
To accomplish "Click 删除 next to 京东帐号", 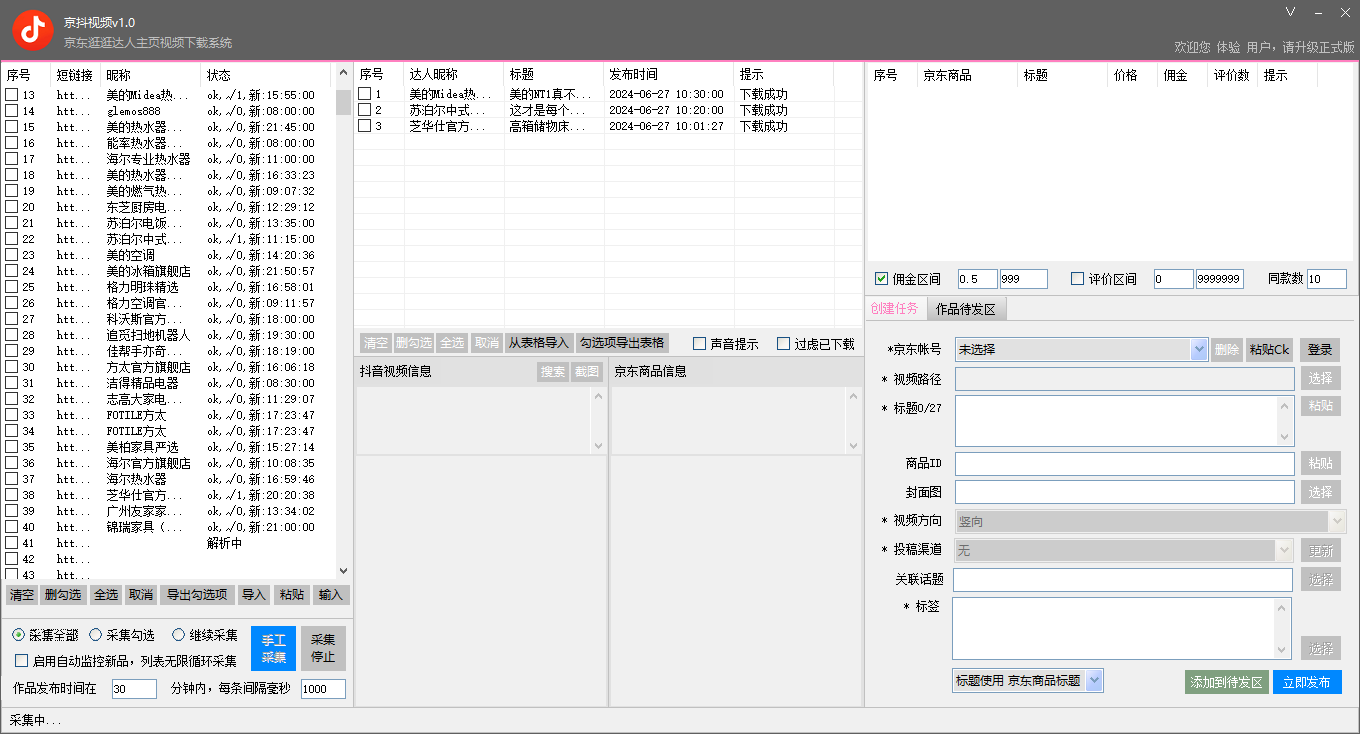I will (1227, 350).
